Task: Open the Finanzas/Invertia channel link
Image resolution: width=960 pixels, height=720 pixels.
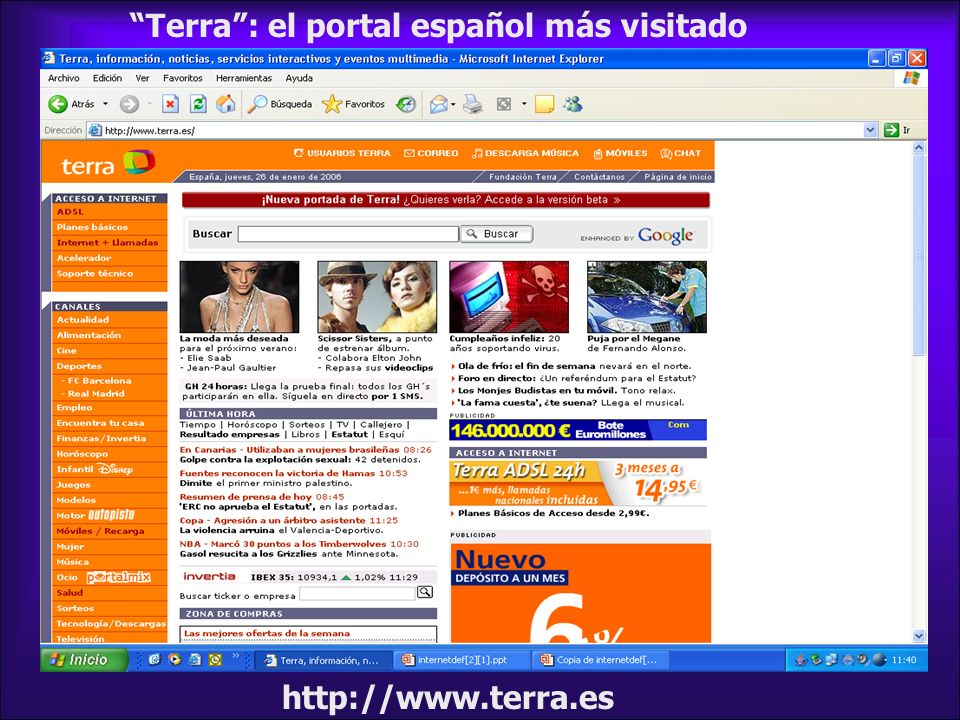Action: tap(102, 438)
